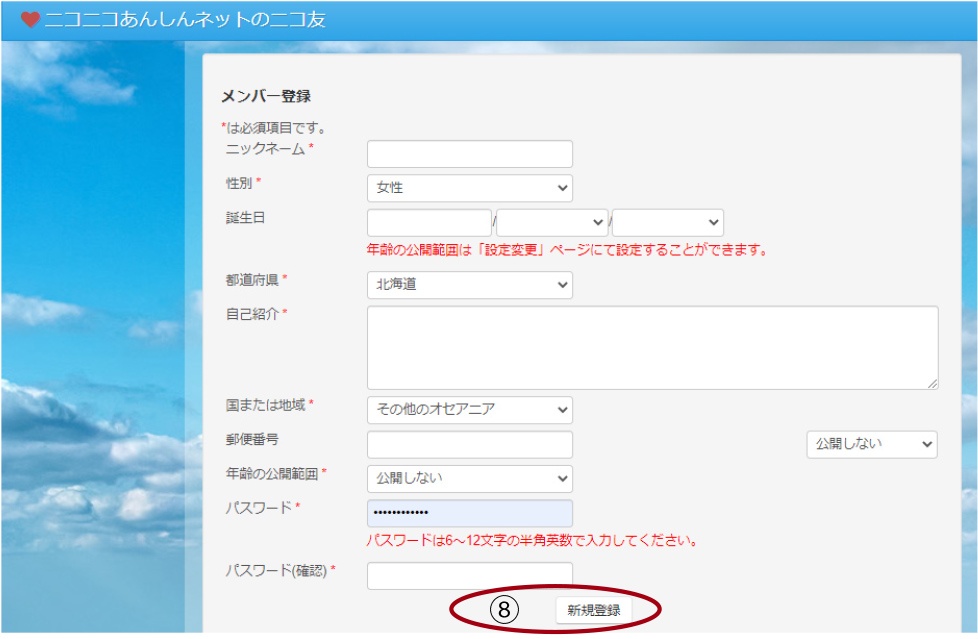Grab the 自己紹介 textarea resize handle

click(932, 384)
